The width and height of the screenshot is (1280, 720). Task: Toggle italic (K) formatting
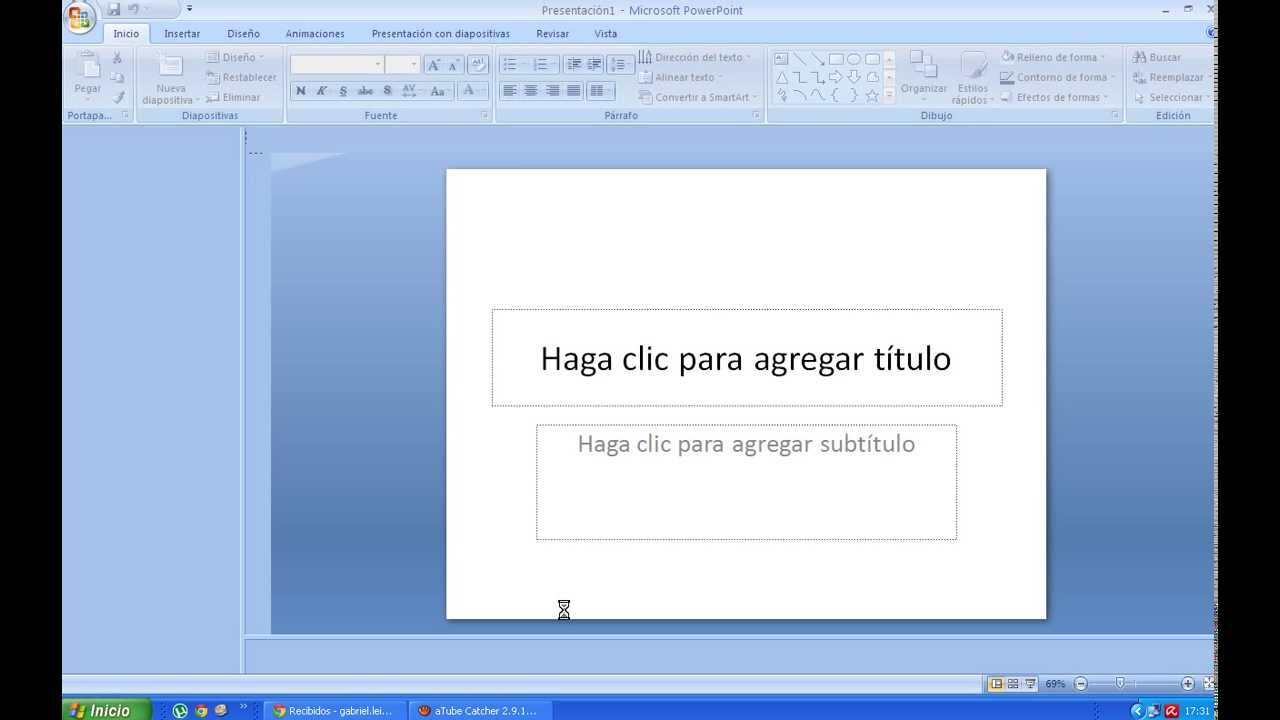pos(322,91)
